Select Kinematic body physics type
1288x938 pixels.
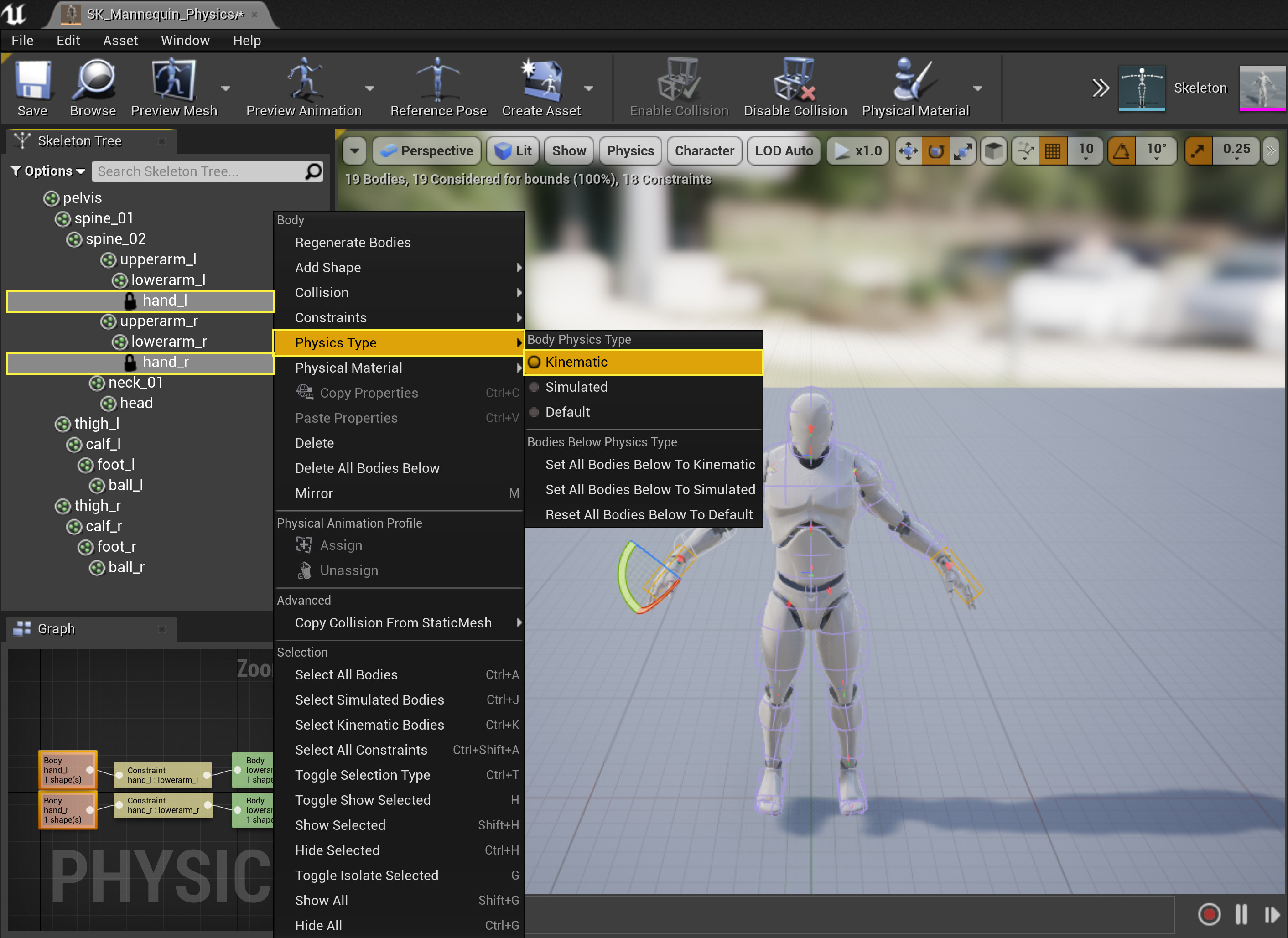[x=576, y=362]
